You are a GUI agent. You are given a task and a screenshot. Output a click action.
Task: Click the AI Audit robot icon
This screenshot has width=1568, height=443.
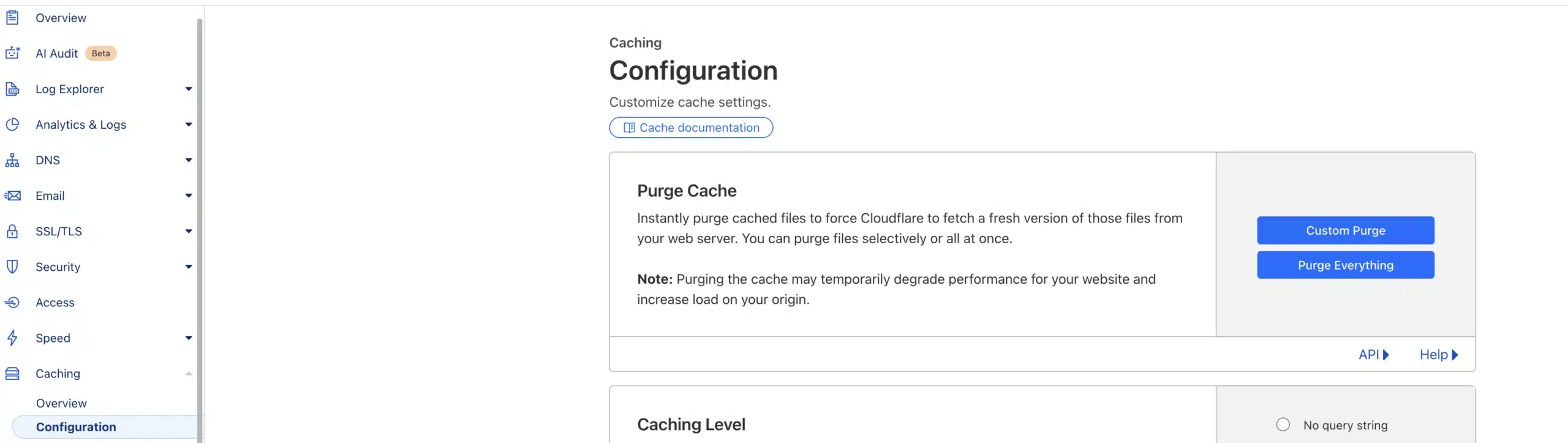(12, 53)
